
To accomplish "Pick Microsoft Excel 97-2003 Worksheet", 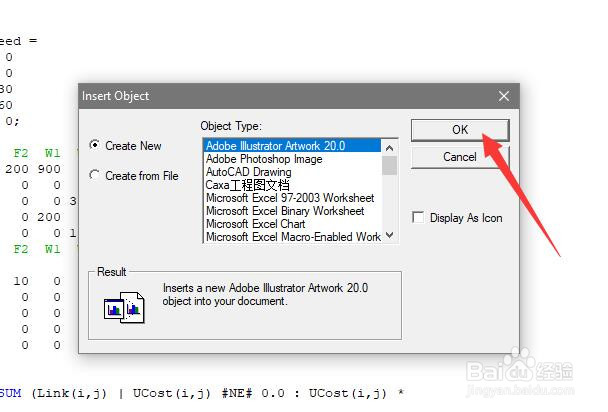I will pos(292,198).
